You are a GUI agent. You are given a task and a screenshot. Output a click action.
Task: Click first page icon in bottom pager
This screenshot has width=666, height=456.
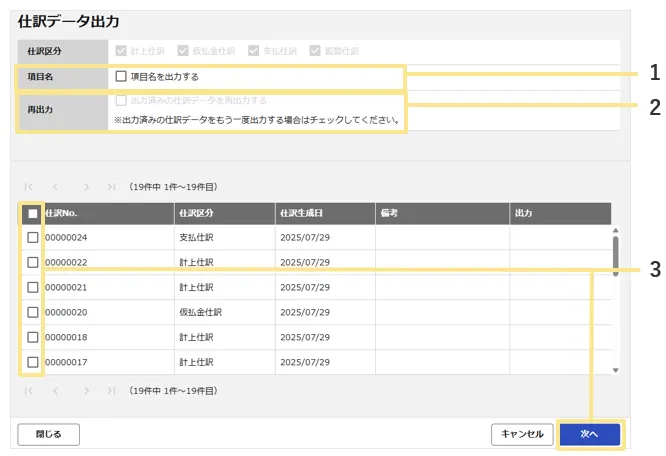[28, 391]
